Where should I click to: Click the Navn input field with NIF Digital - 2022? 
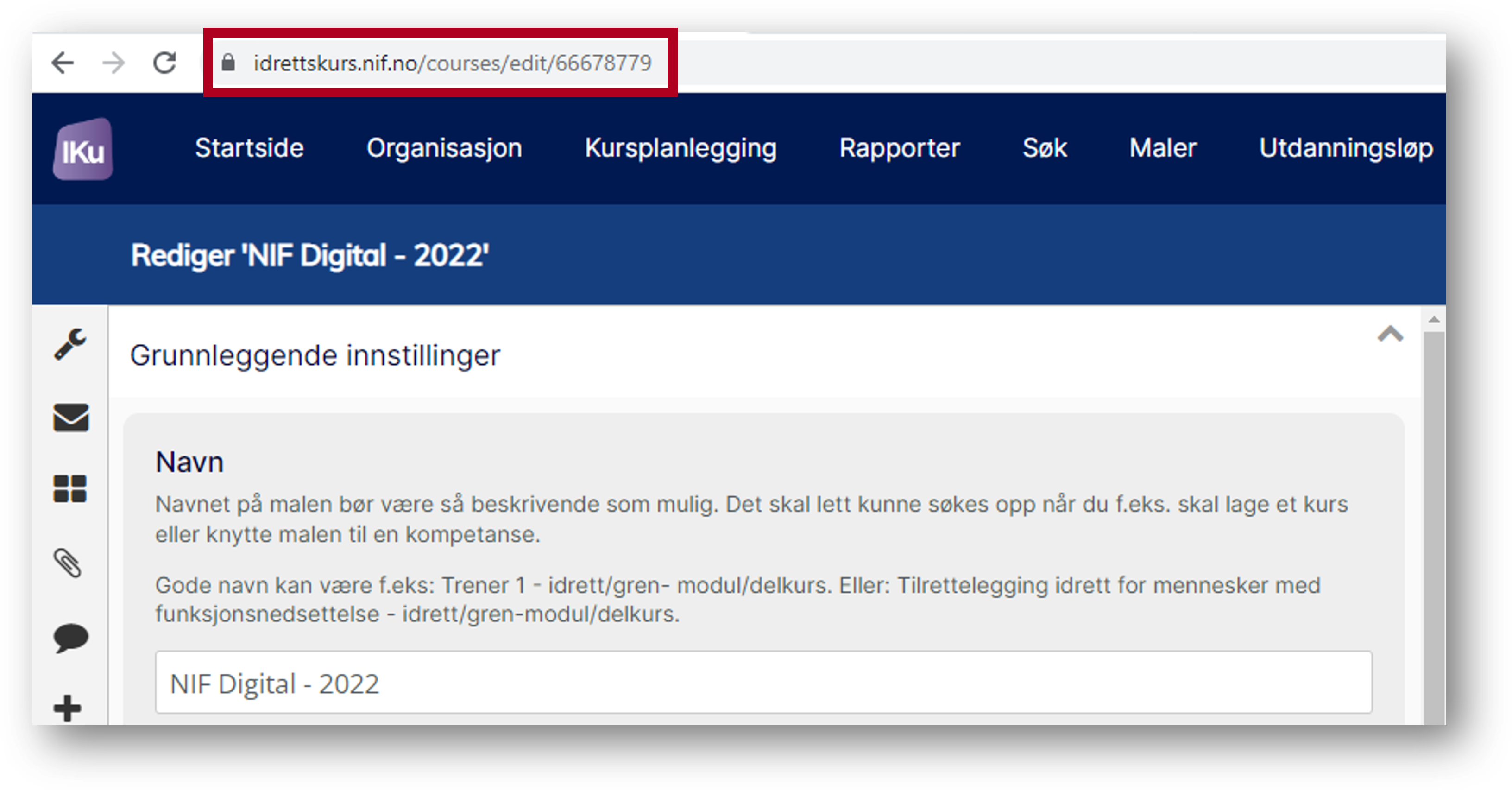coord(763,683)
